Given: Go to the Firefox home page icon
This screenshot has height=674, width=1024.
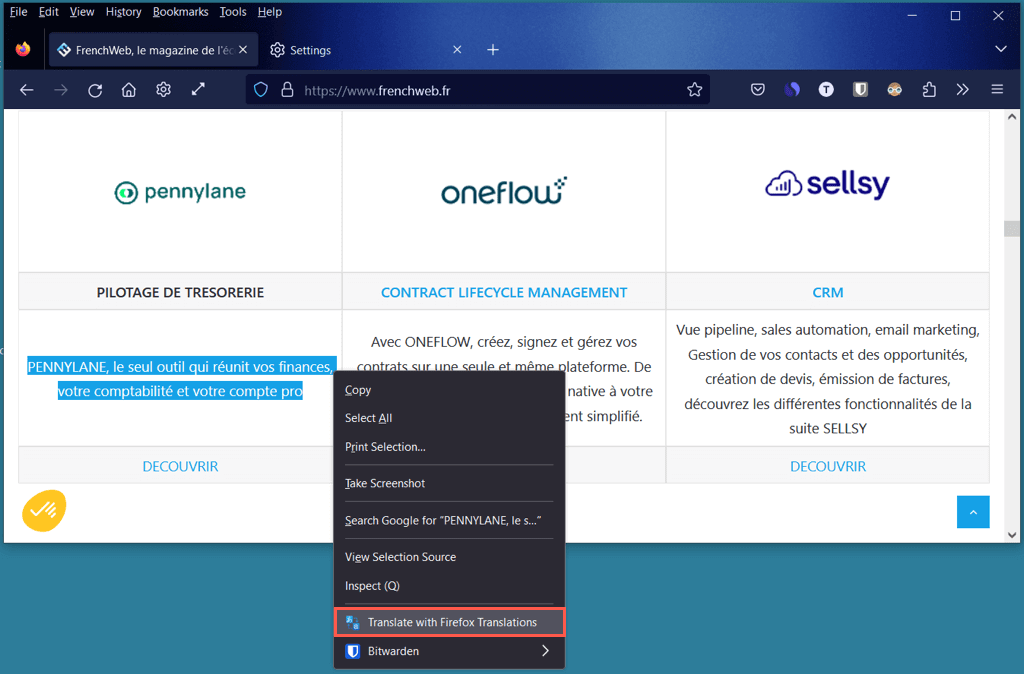Looking at the screenshot, I should click(129, 90).
